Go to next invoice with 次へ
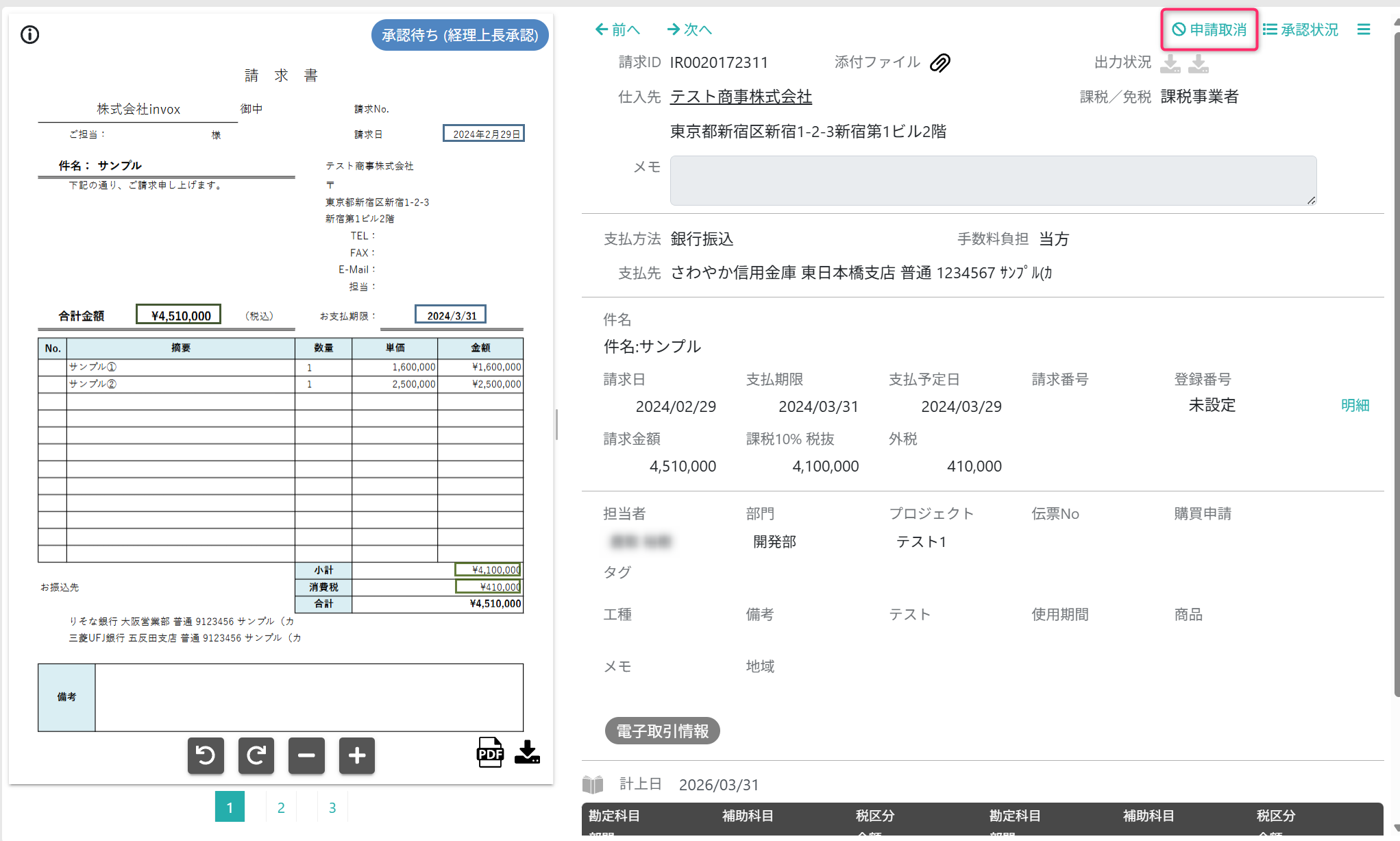Viewport: 1400px width, 841px height. point(689,29)
